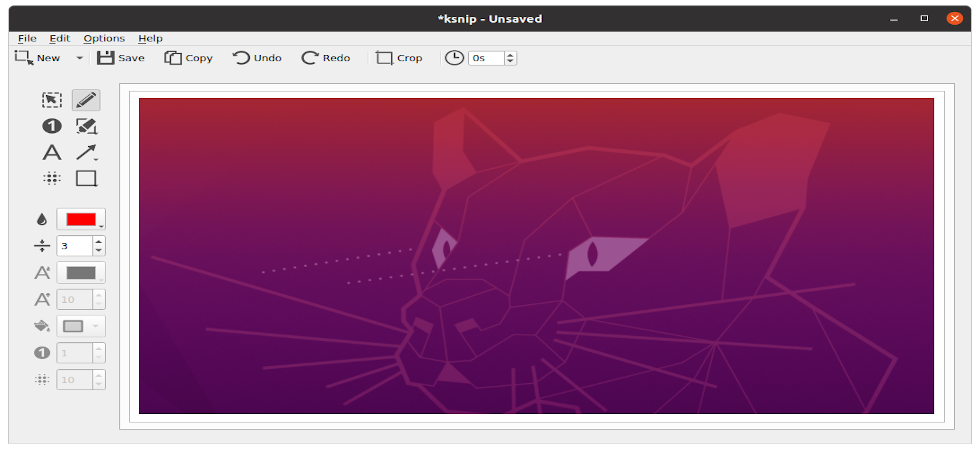Click the fill type paint bucket dropdown
Viewport: 980px width, 450px height.
tap(81, 326)
